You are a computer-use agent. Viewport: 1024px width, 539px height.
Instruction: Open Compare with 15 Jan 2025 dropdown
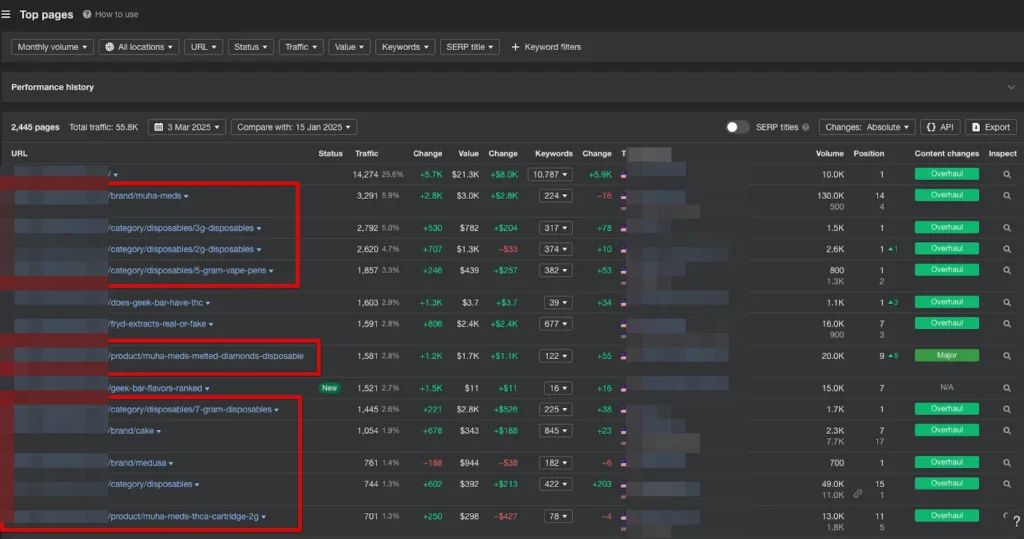[x=294, y=127]
